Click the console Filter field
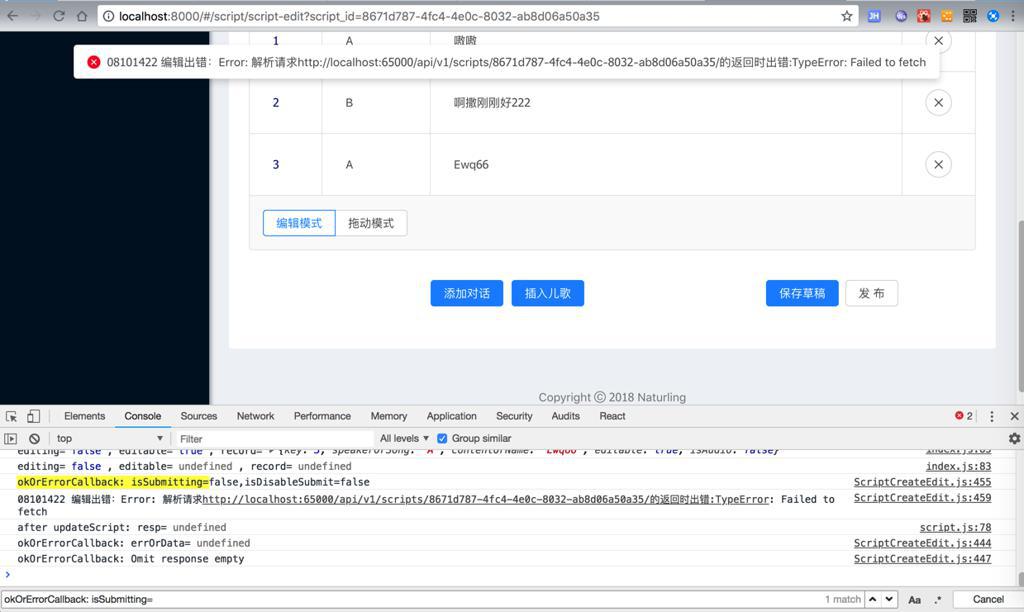 (274, 439)
